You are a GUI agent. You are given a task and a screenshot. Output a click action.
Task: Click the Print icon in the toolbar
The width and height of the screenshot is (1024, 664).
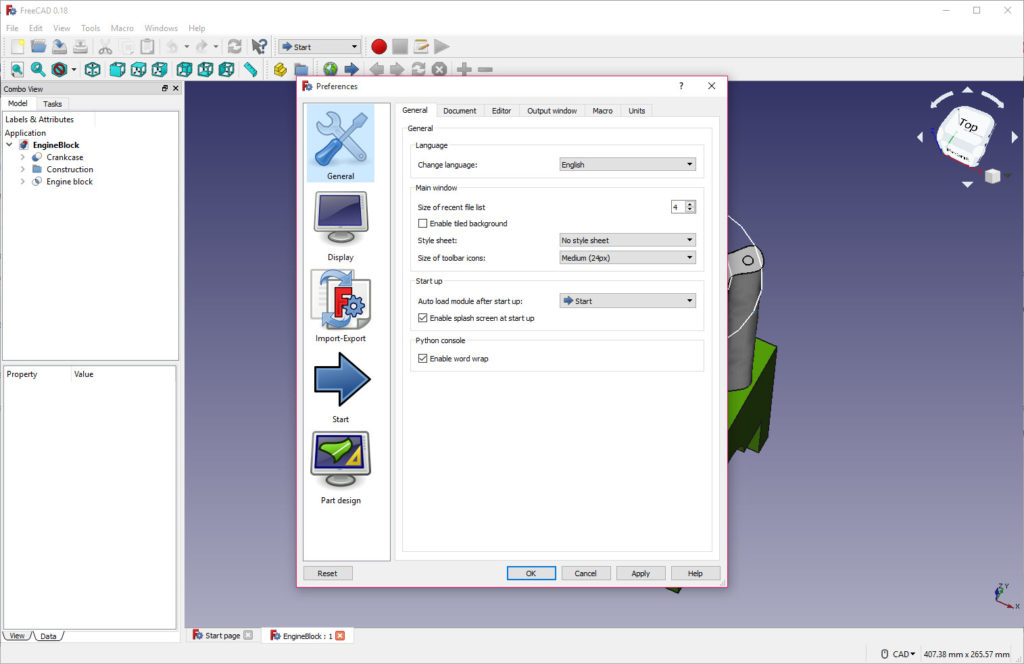point(80,46)
